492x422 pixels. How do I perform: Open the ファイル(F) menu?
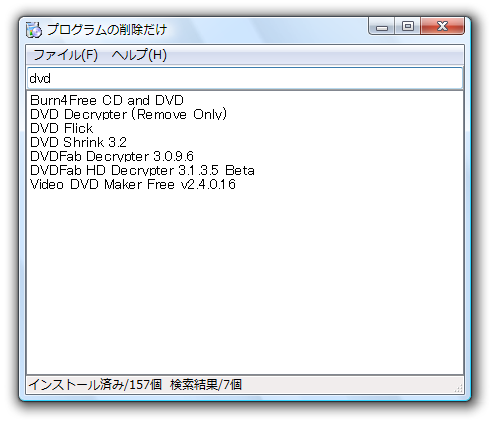[65, 55]
